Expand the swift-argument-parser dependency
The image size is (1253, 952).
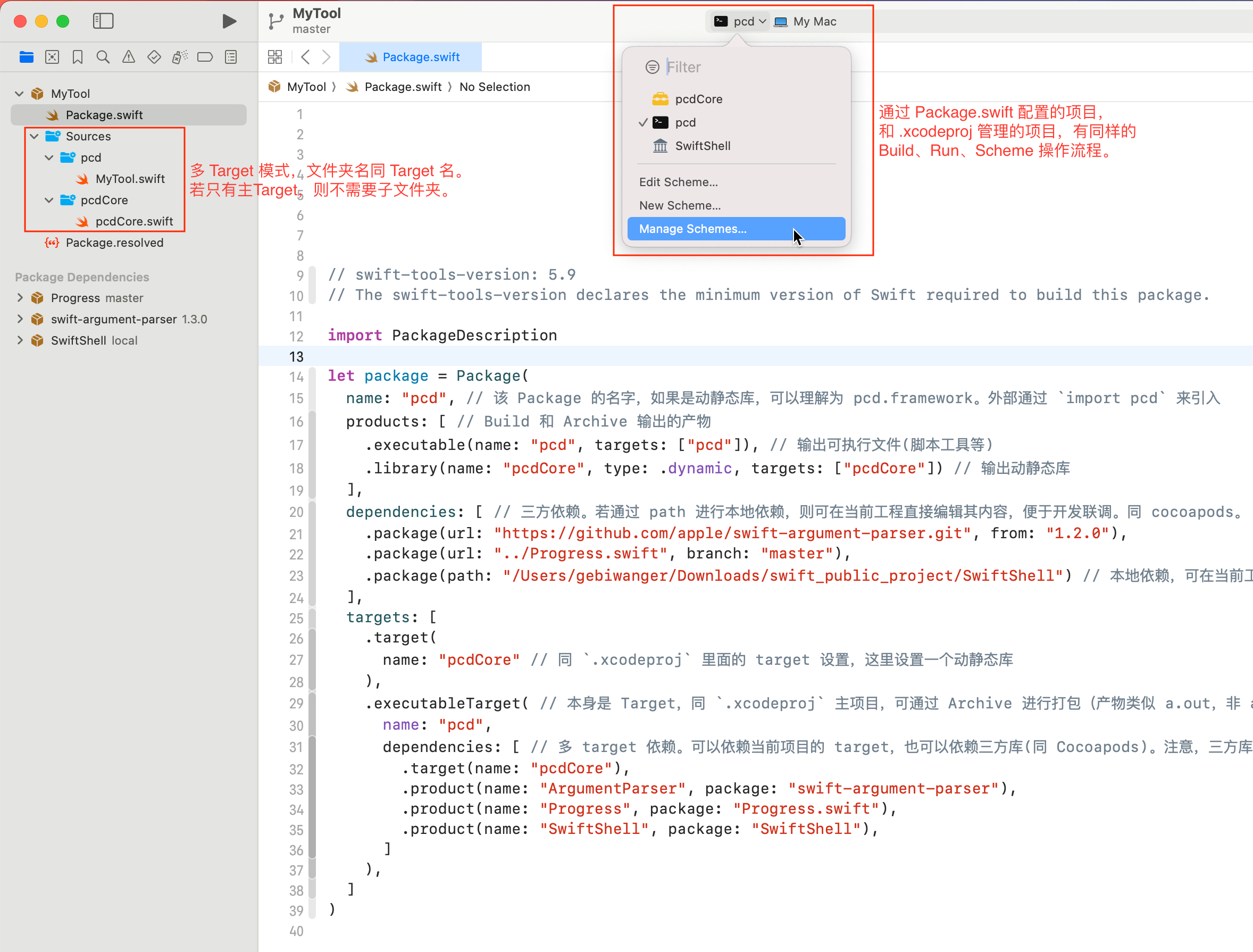tap(20, 319)
